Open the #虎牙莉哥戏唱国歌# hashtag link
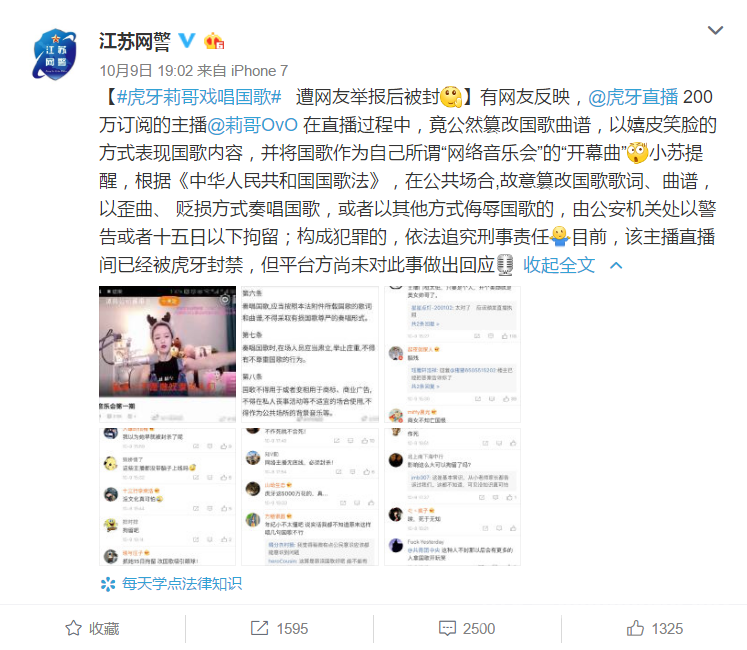This screenshot has width=747, height=650. [x=199, y=97]
